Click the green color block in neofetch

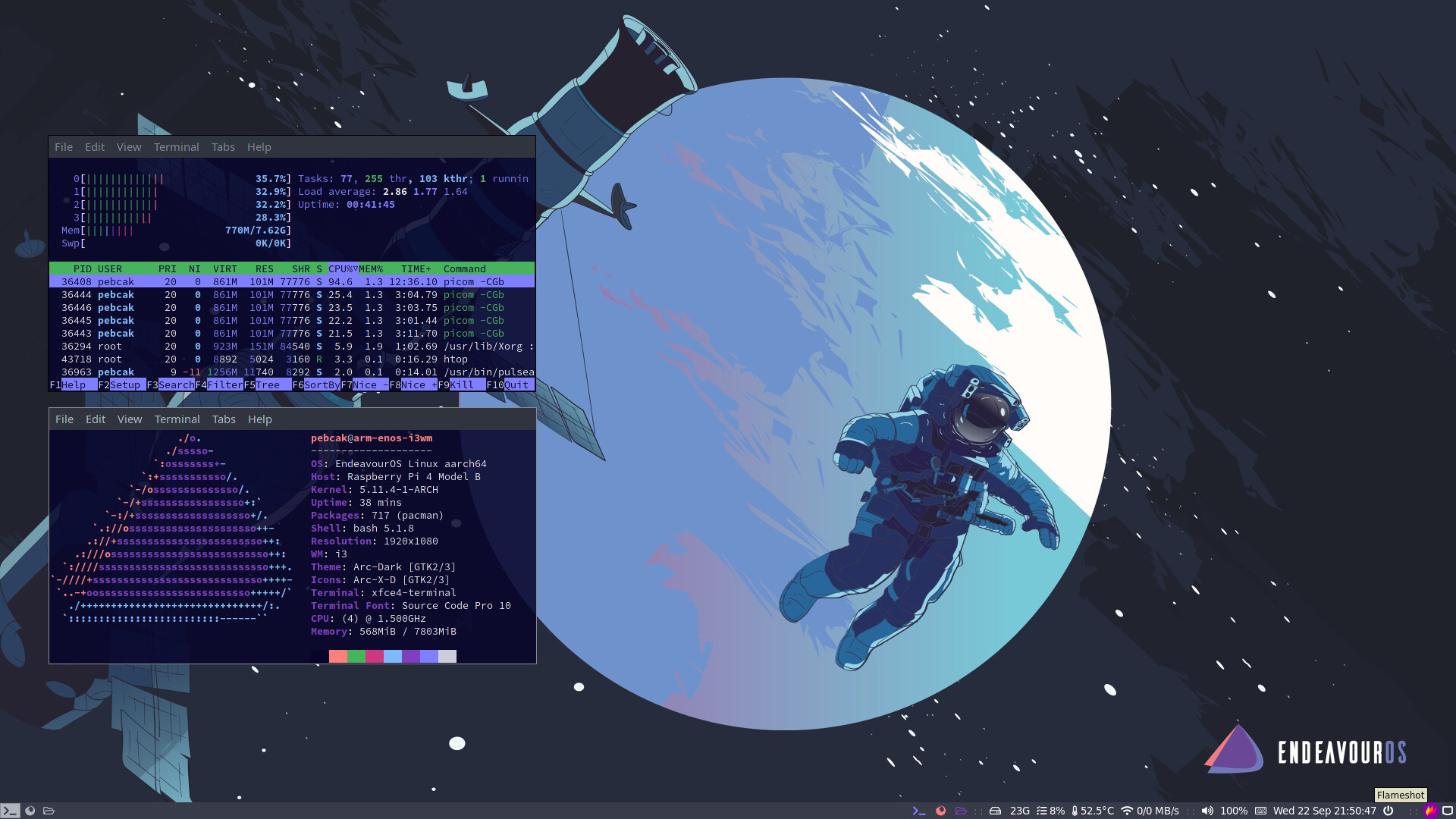(356, 657)
